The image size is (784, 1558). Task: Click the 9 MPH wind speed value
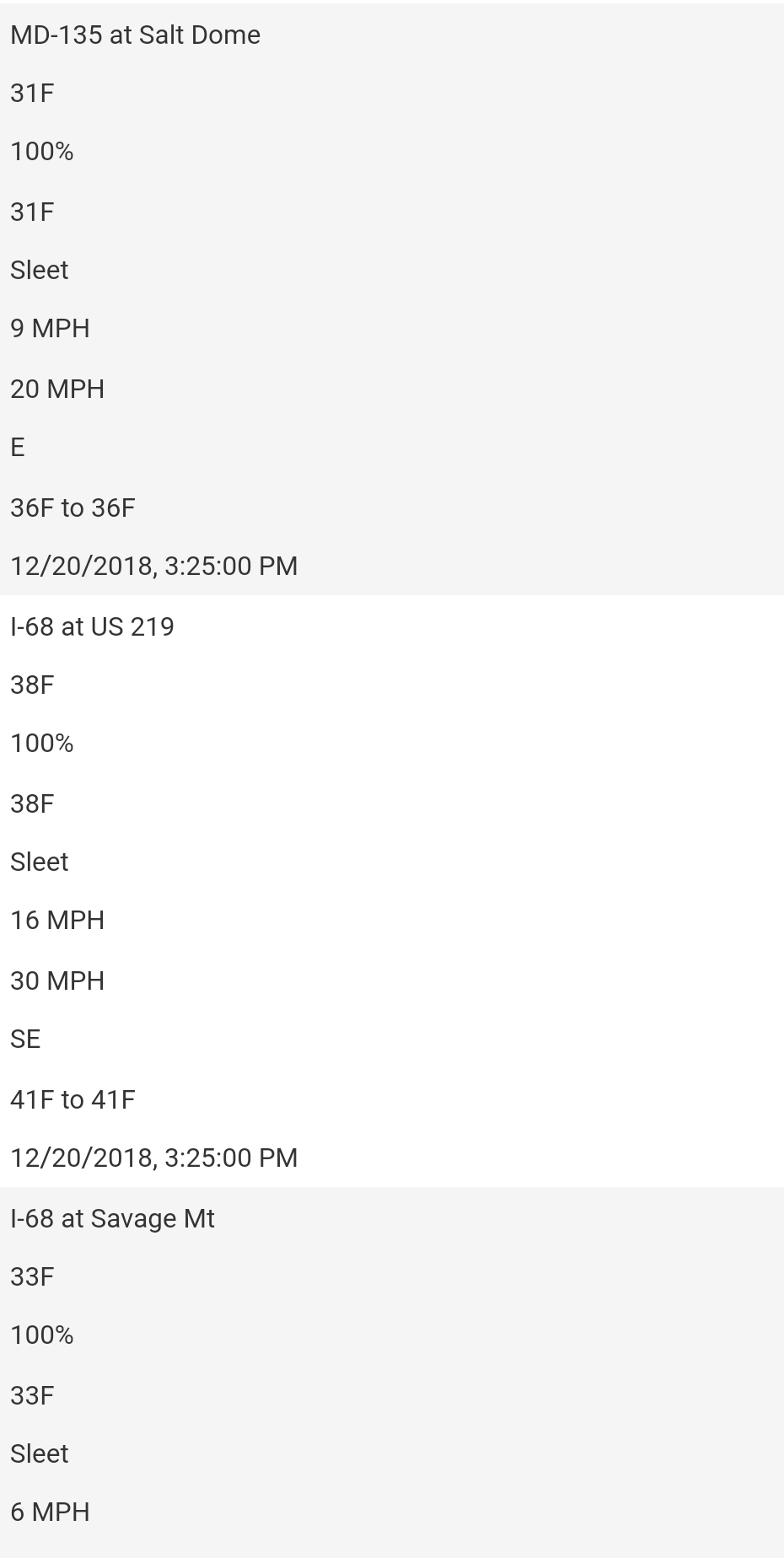[50, 329]
